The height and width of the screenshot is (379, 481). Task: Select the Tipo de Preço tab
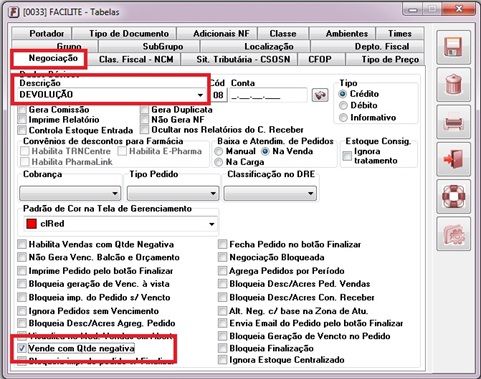coord(385,59)
